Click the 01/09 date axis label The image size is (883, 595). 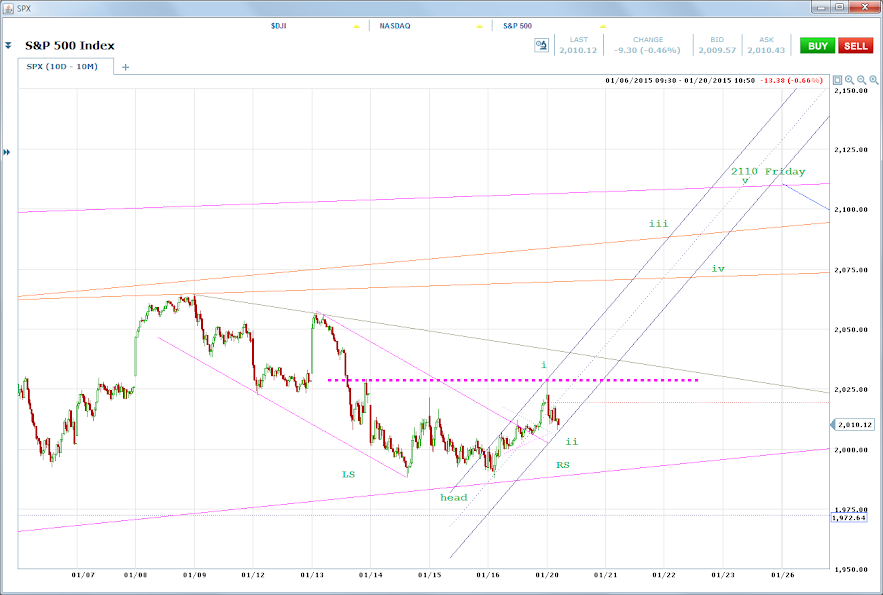[194, 575]
